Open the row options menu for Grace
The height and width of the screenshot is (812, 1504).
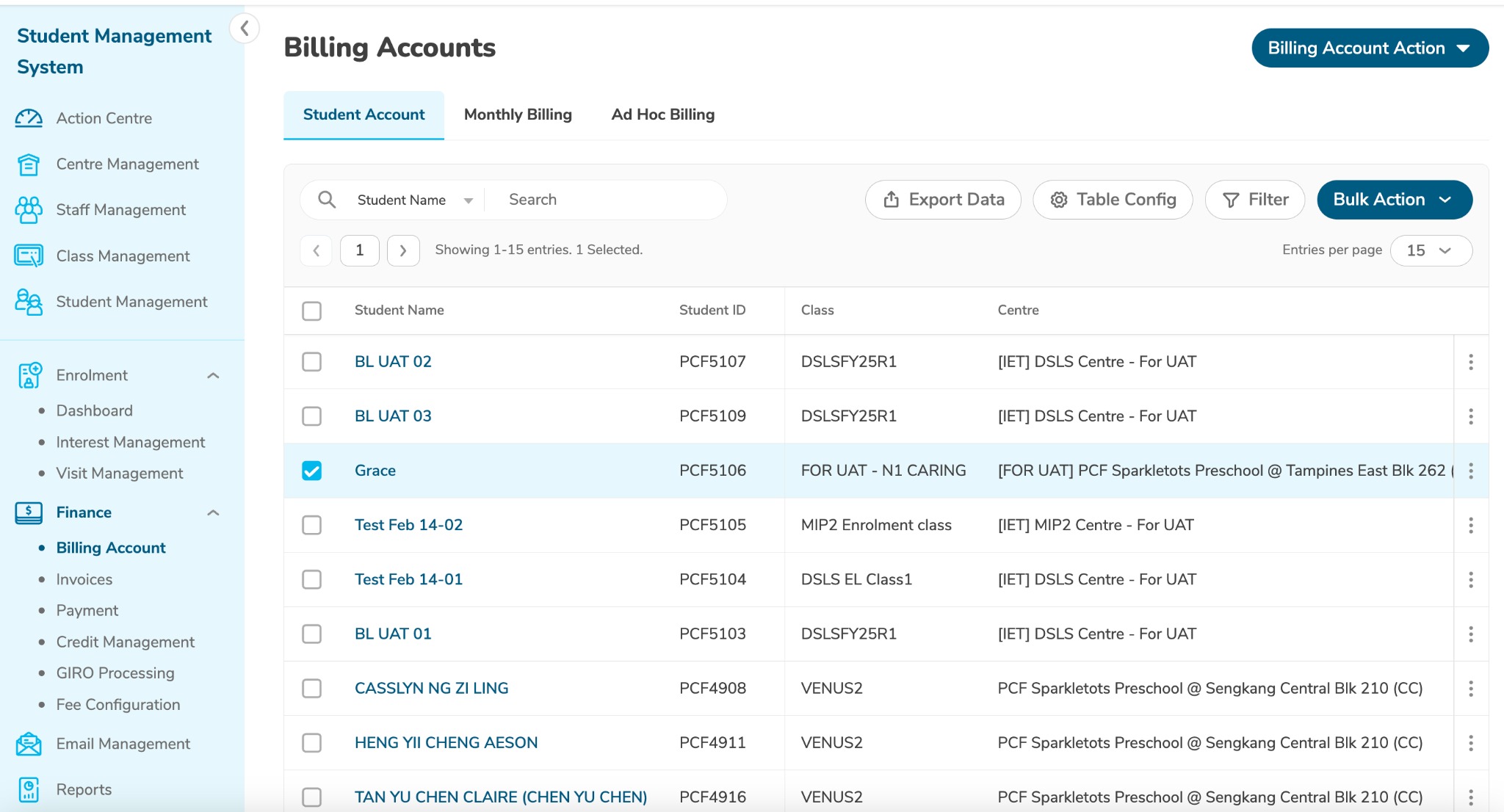(x=1470, y=471)
